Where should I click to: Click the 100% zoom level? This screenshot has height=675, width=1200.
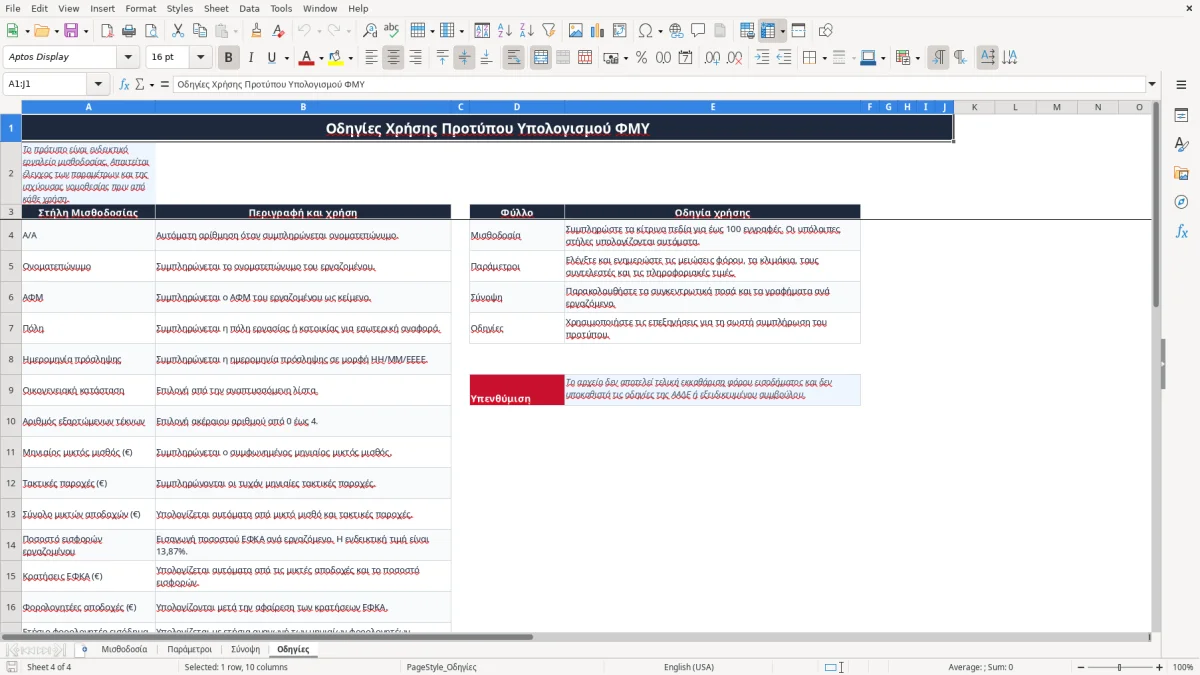click(1183, 667)
